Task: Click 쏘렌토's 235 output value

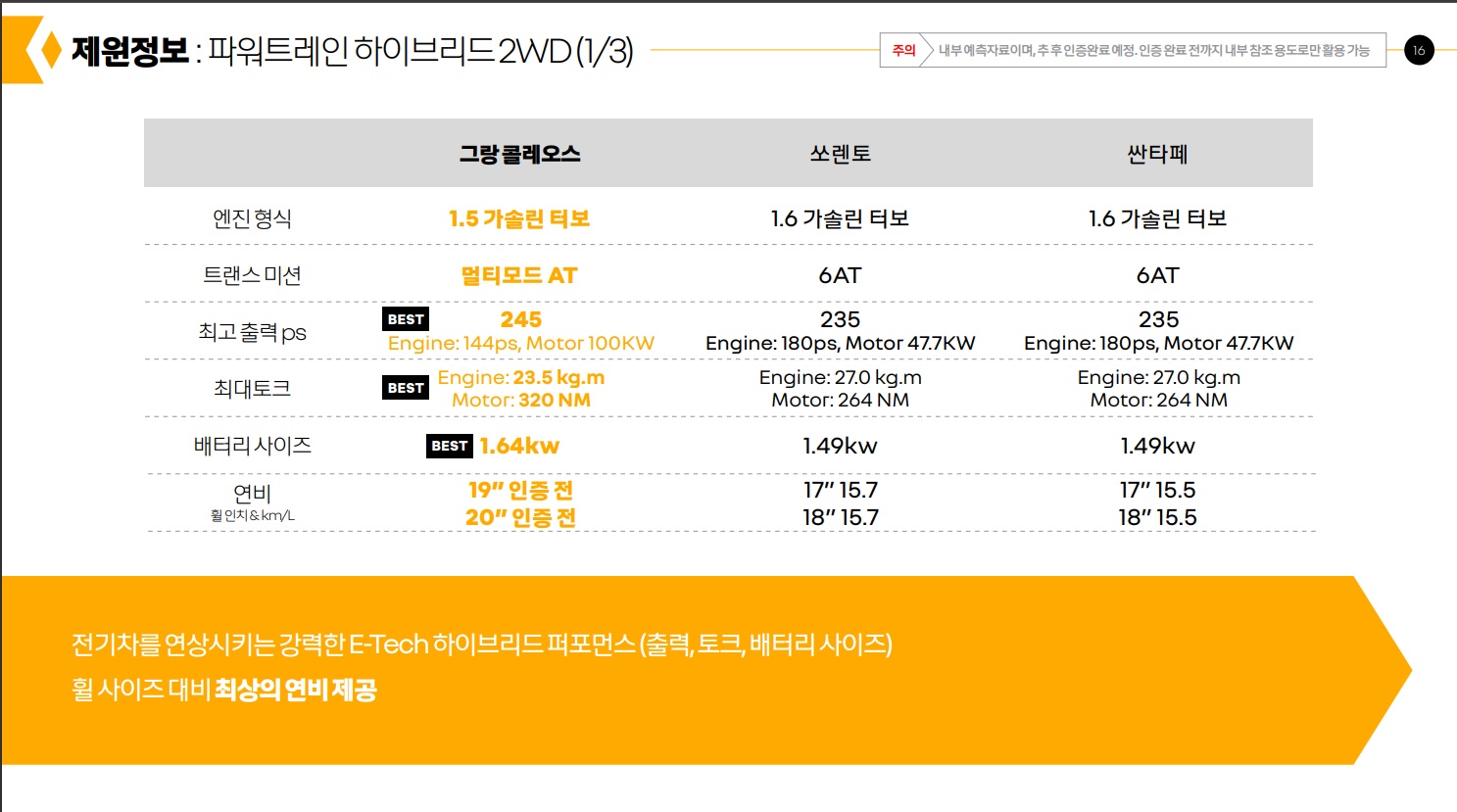Action: [x=841, y=319]
